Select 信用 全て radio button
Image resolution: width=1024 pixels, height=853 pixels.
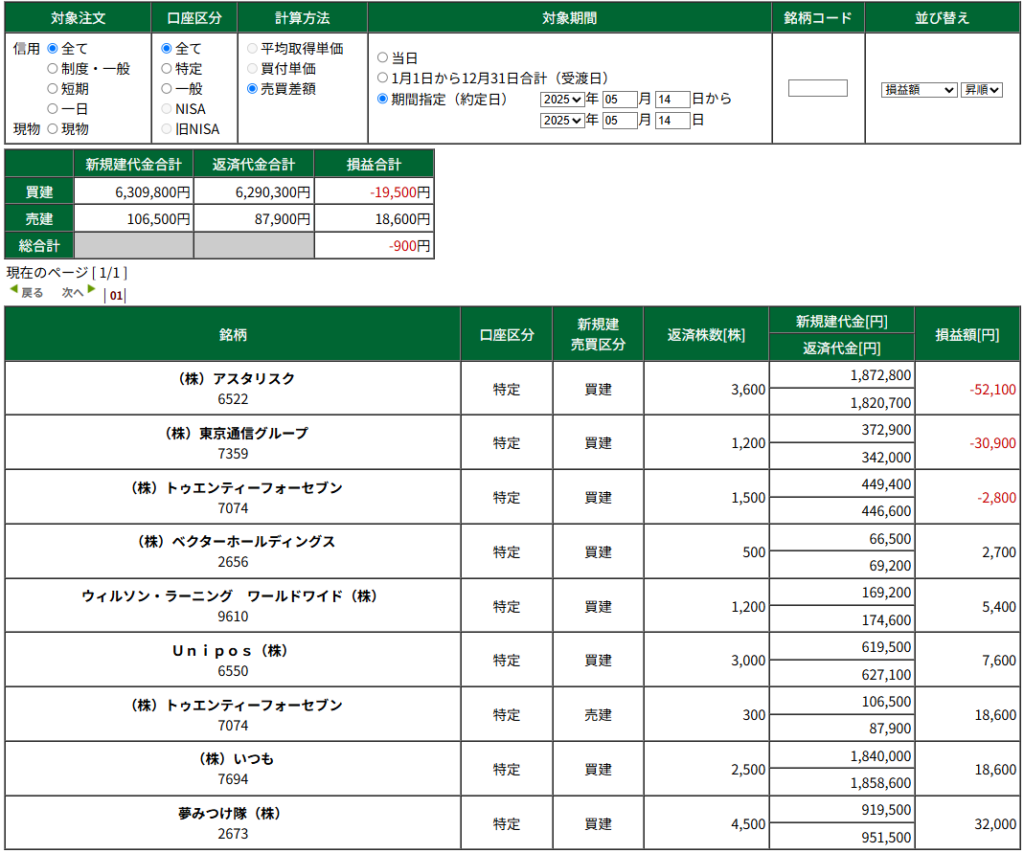coord(53,48)
